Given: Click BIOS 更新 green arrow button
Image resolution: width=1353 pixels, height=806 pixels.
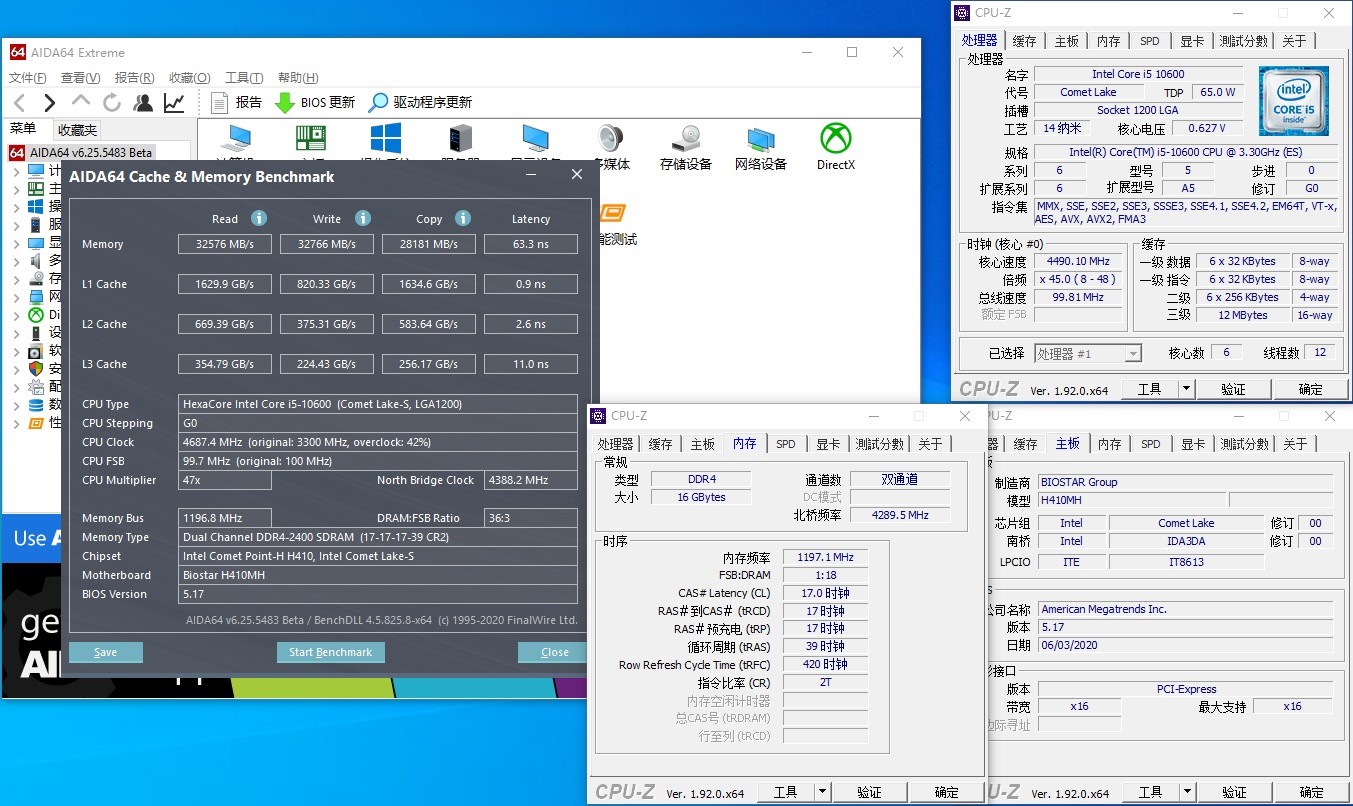Looking at the screenshot, I should pos(315,102).
